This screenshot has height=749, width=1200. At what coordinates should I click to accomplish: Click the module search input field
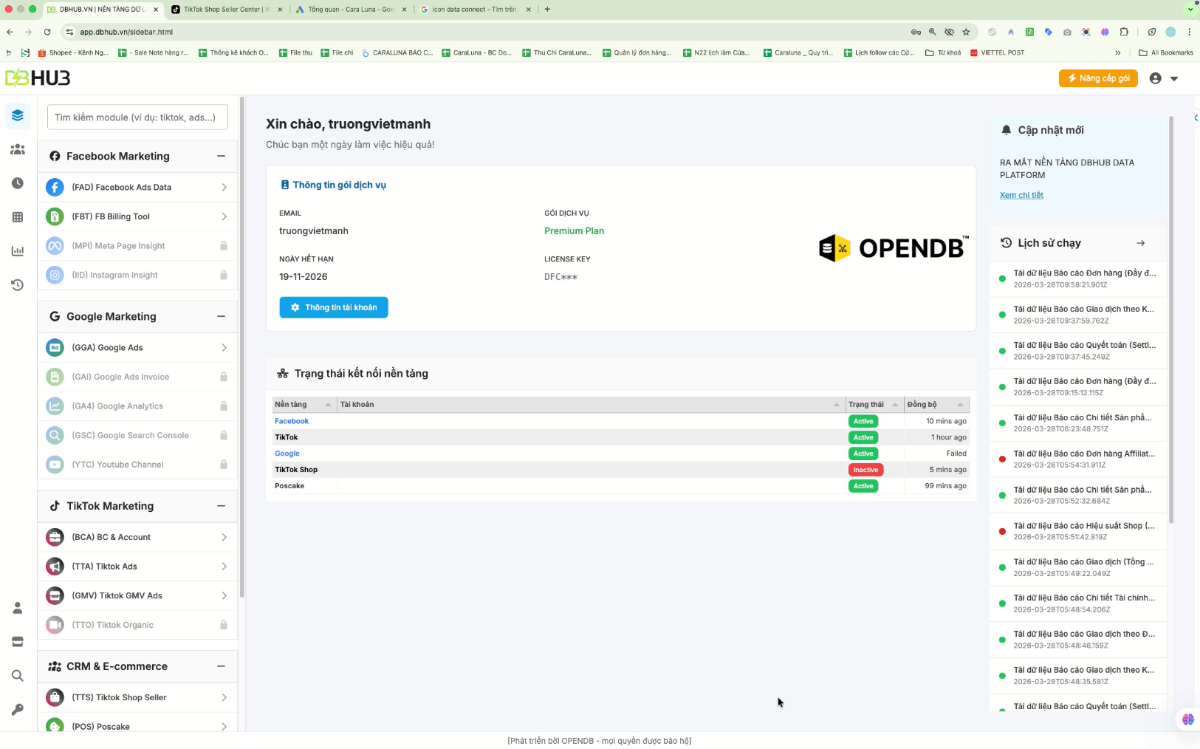coord(137,117)
